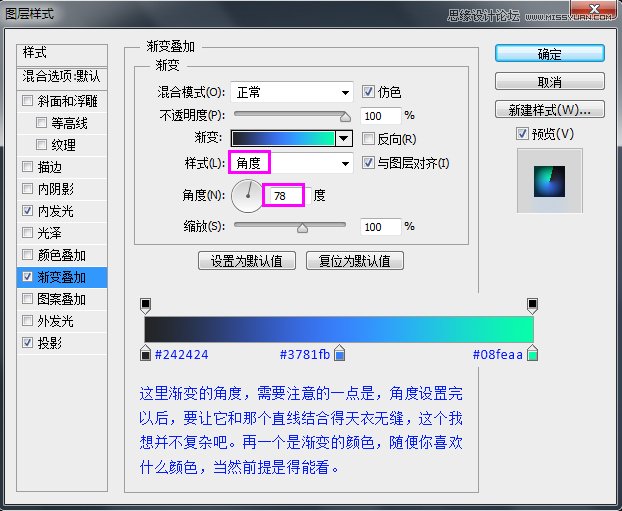Open the 样式(L) dropdown showing 角度
The width and height of the screenshot is (622, 511).
click(292, 163)
